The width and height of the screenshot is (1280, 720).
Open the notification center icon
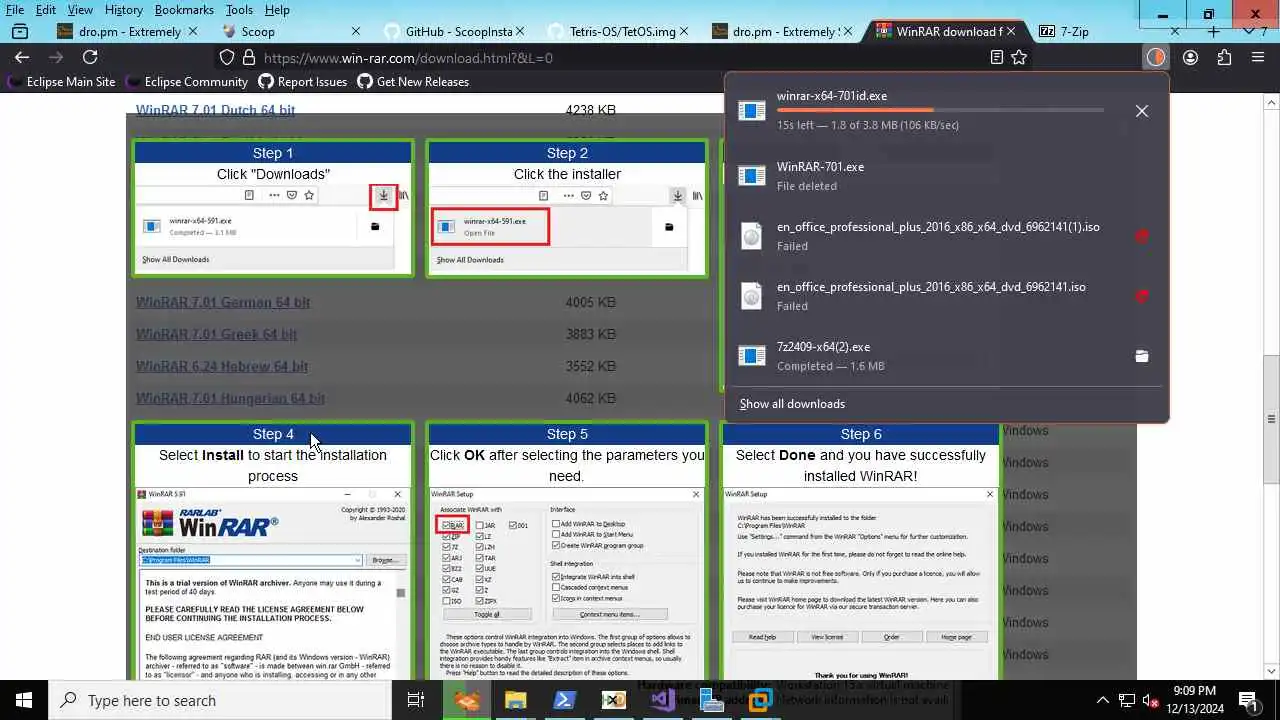click(x=1249, y=700)
